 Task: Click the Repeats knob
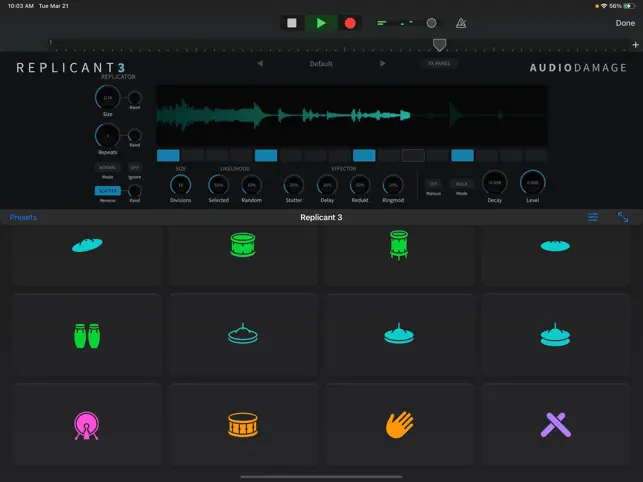[107, 135]
